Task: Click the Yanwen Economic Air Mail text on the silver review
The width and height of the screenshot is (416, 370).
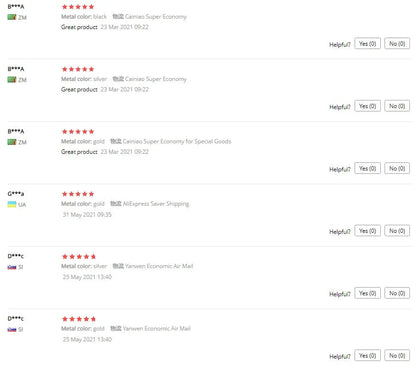Action: click(x=159, y=266)
